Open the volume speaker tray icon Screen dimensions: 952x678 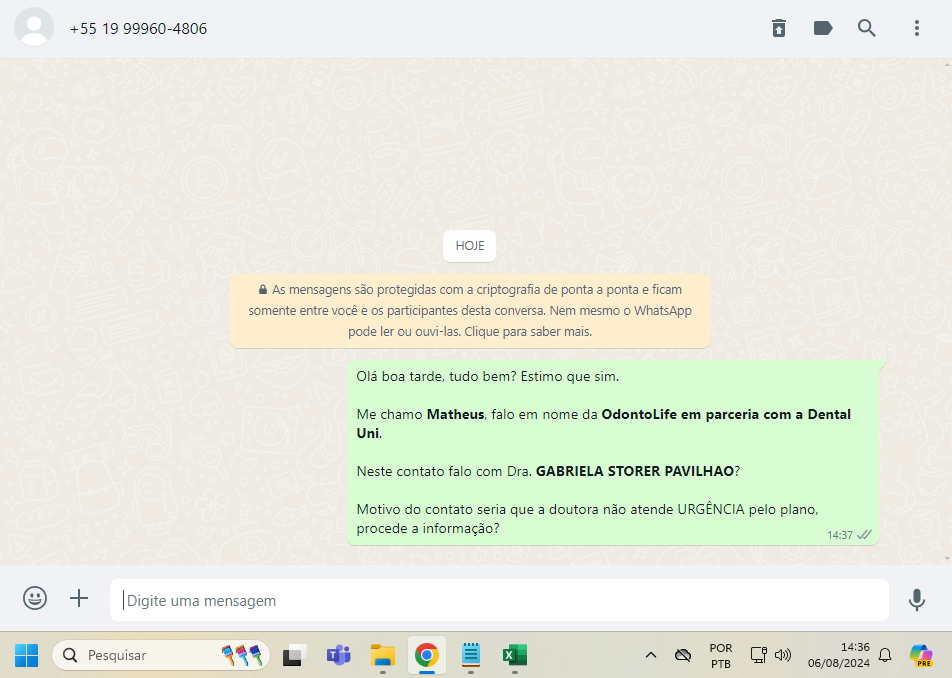click(x=783, y=655)
